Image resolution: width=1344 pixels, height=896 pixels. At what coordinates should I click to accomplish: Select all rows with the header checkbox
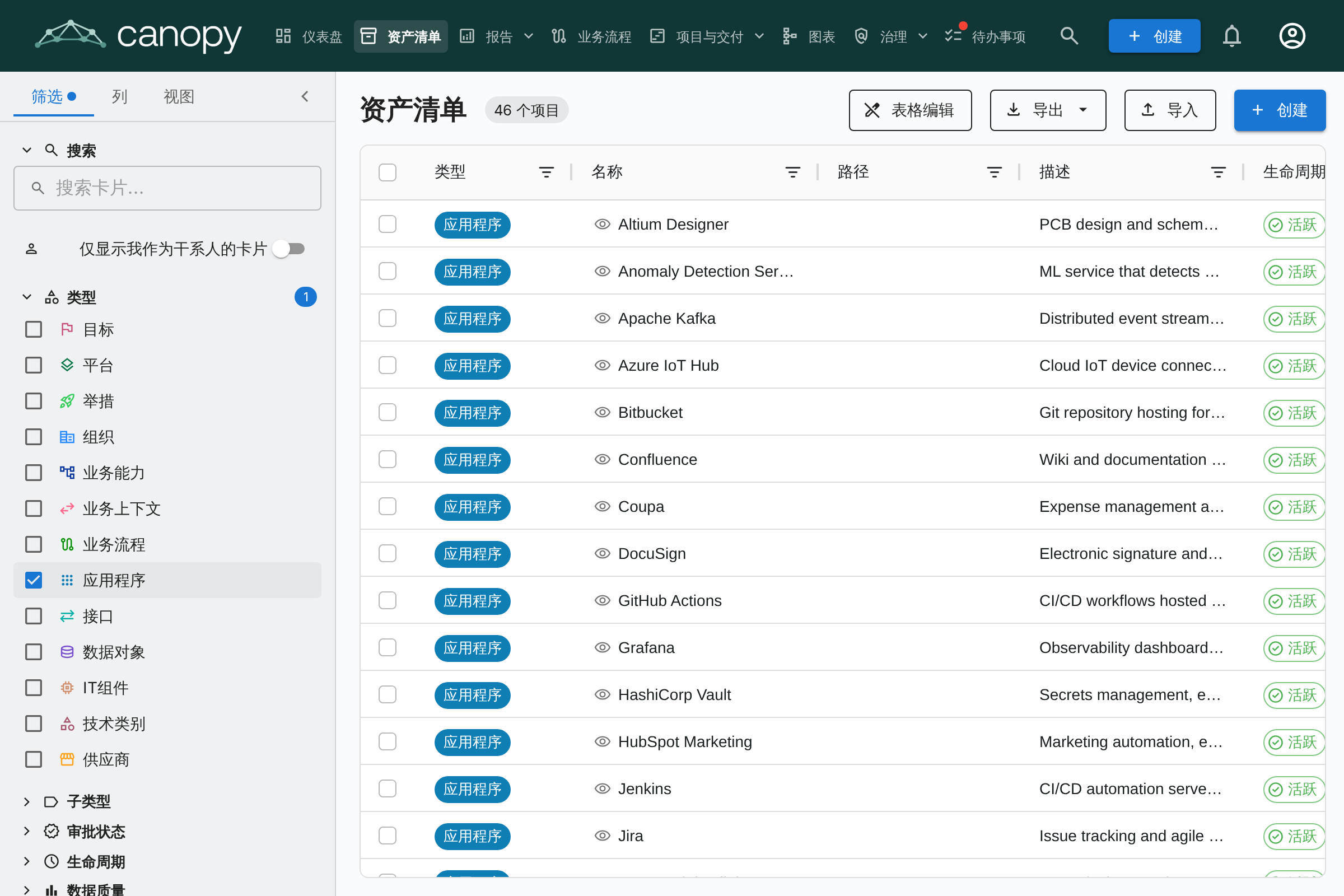(x=388, y=172)
